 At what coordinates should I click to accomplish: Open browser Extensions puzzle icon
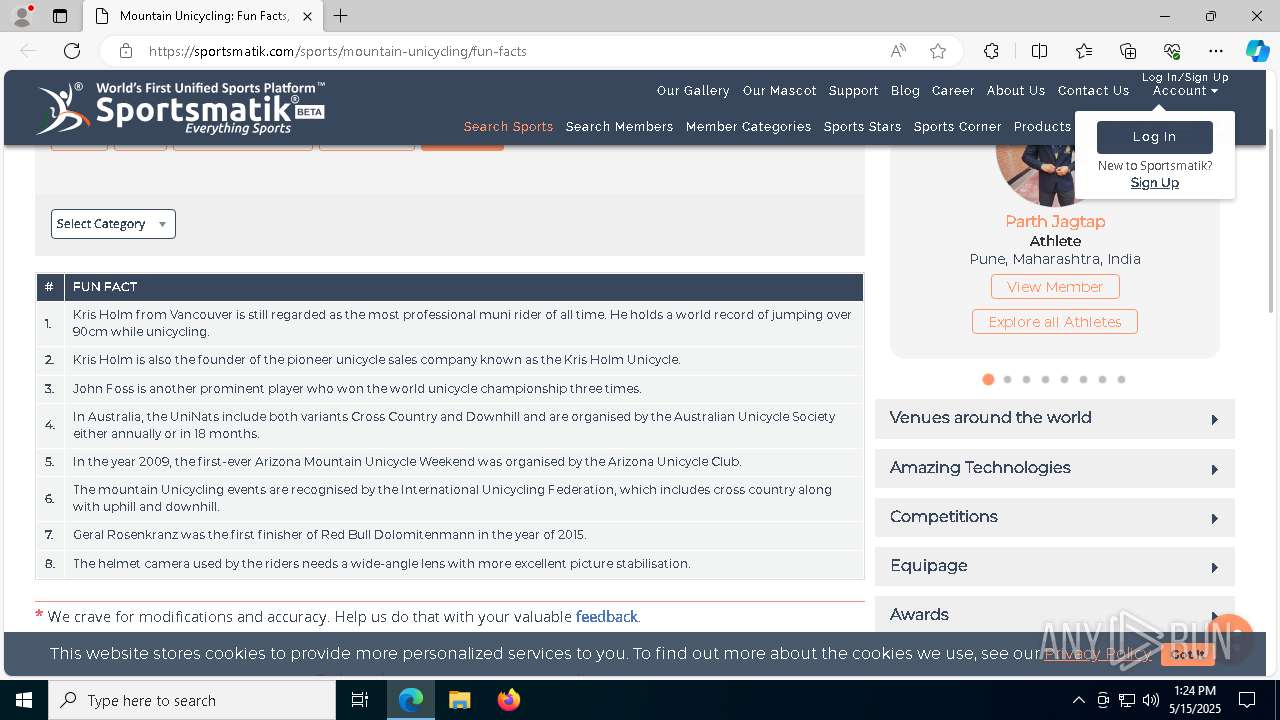[x=991, y=51]
